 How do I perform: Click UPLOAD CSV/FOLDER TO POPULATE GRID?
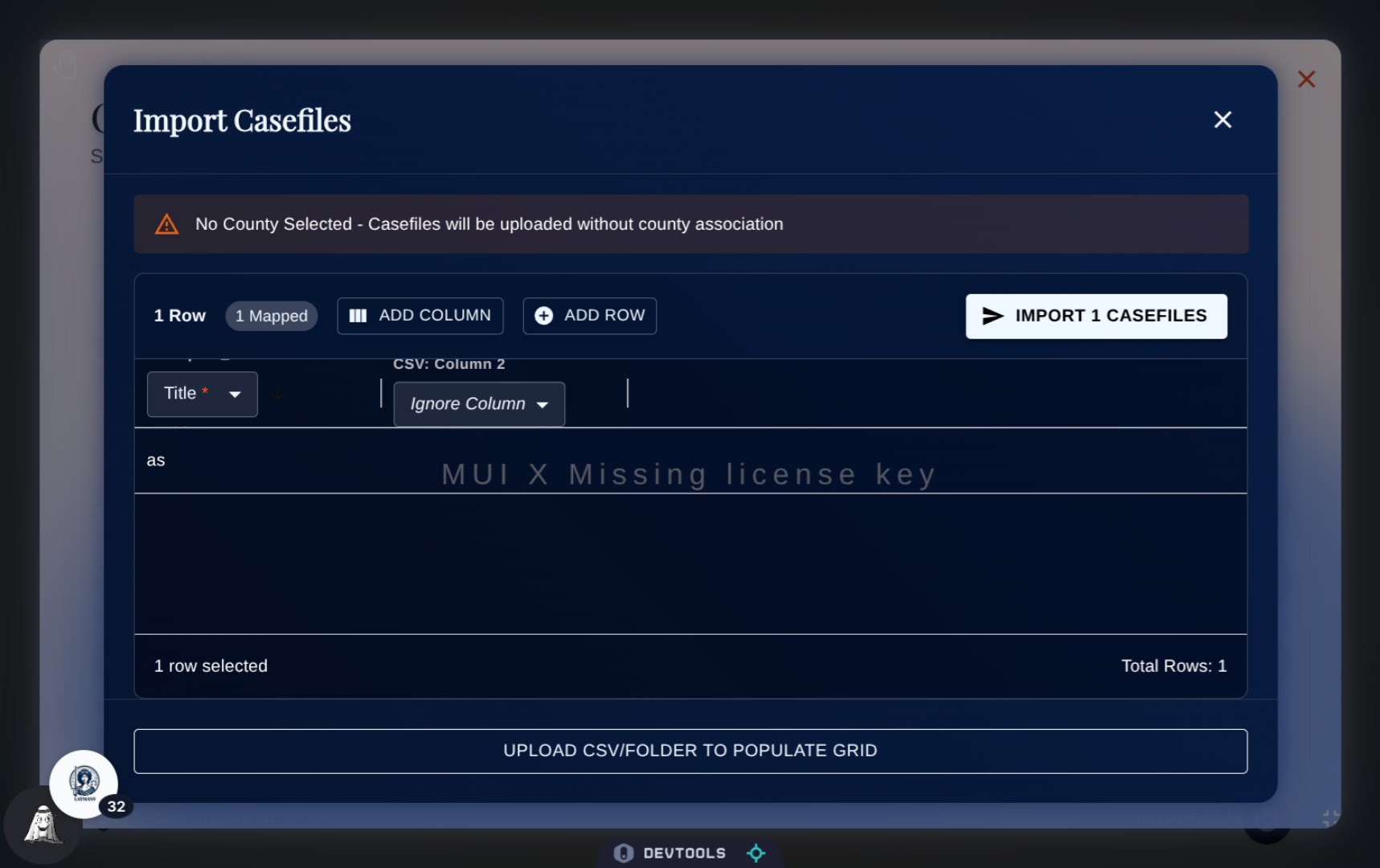point(690,750)
